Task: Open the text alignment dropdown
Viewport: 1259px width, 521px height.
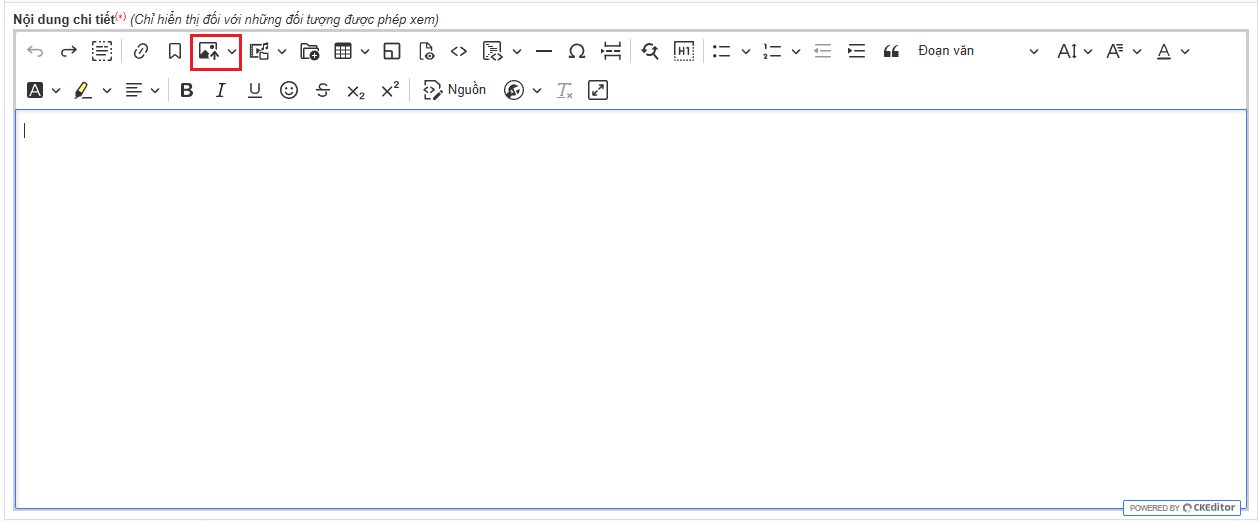Action: click(142, 90)
